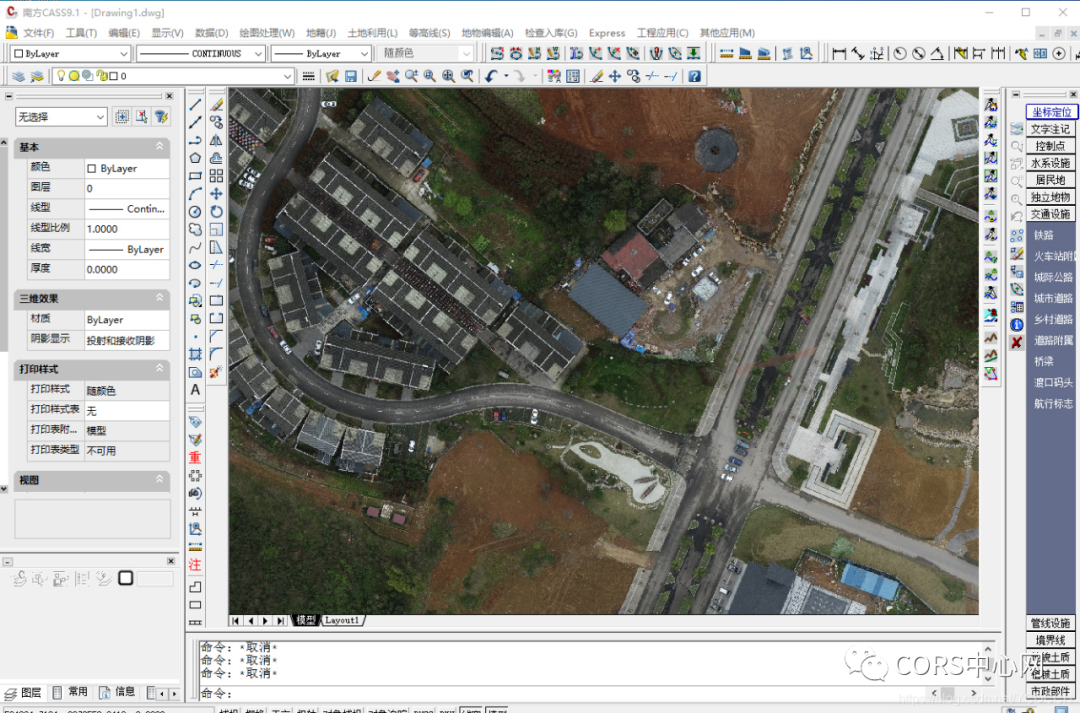Image resolution: width=1080 pixels, height=713 pixels.
Task: Select the Line draw tool
Action: point(196,104)
